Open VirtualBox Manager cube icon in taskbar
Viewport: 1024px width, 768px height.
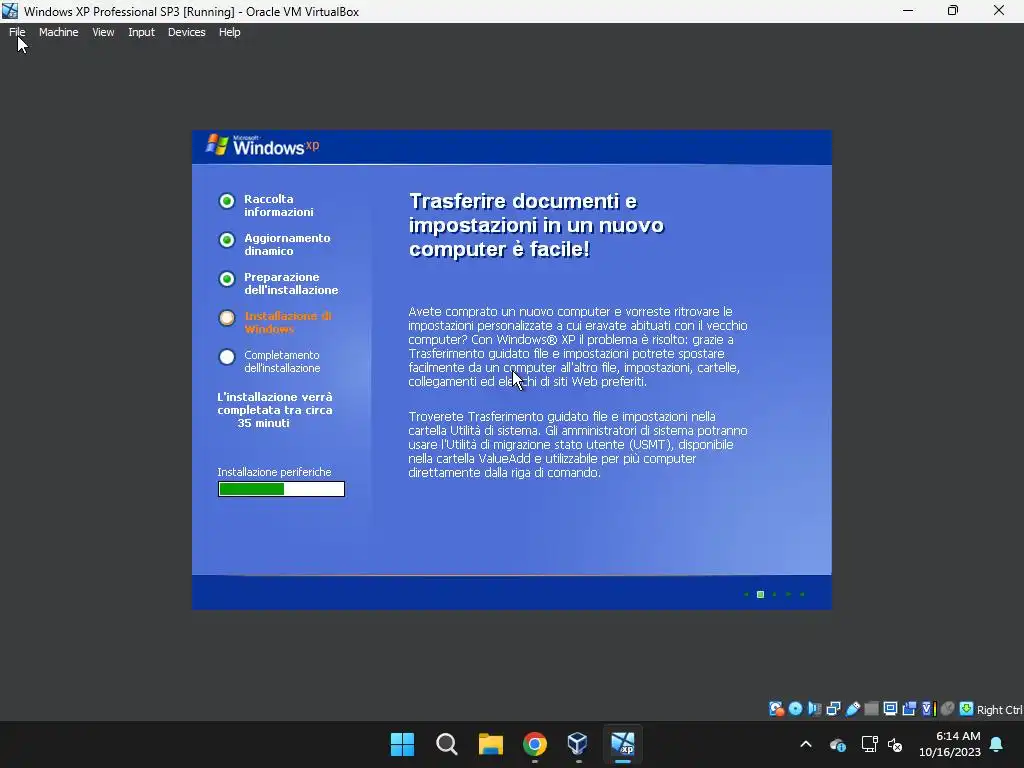point(578,744)
